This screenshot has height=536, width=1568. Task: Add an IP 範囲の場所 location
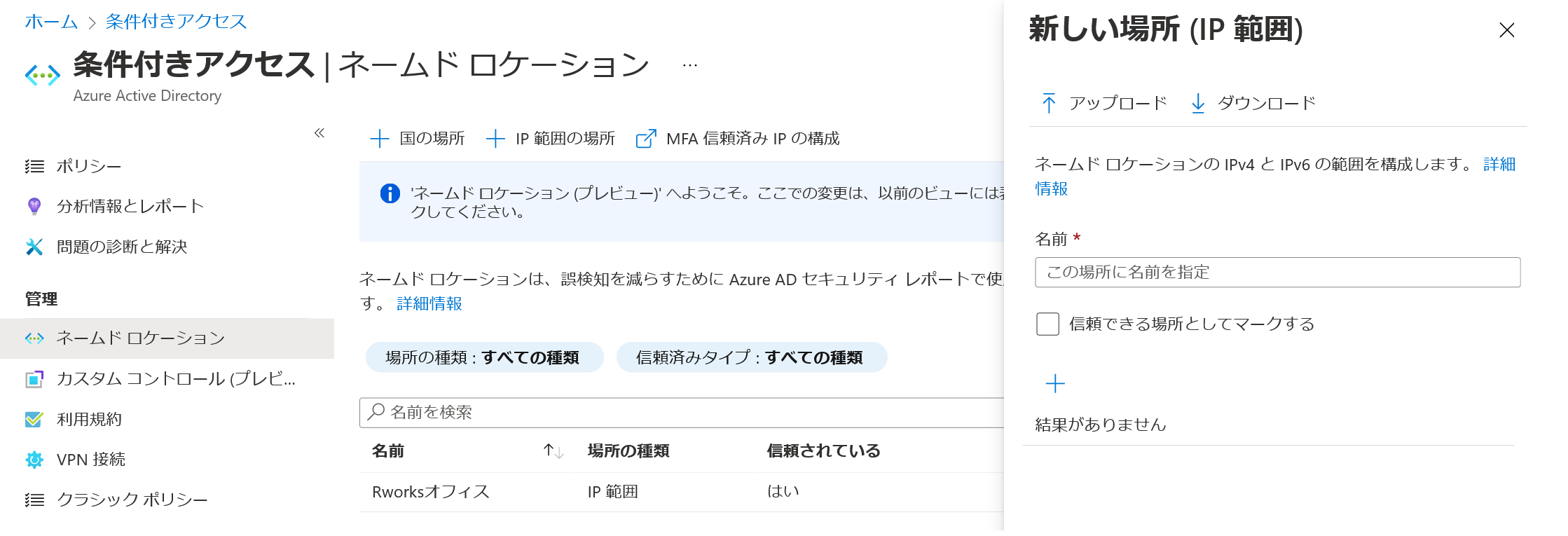(x=551, y=139)
